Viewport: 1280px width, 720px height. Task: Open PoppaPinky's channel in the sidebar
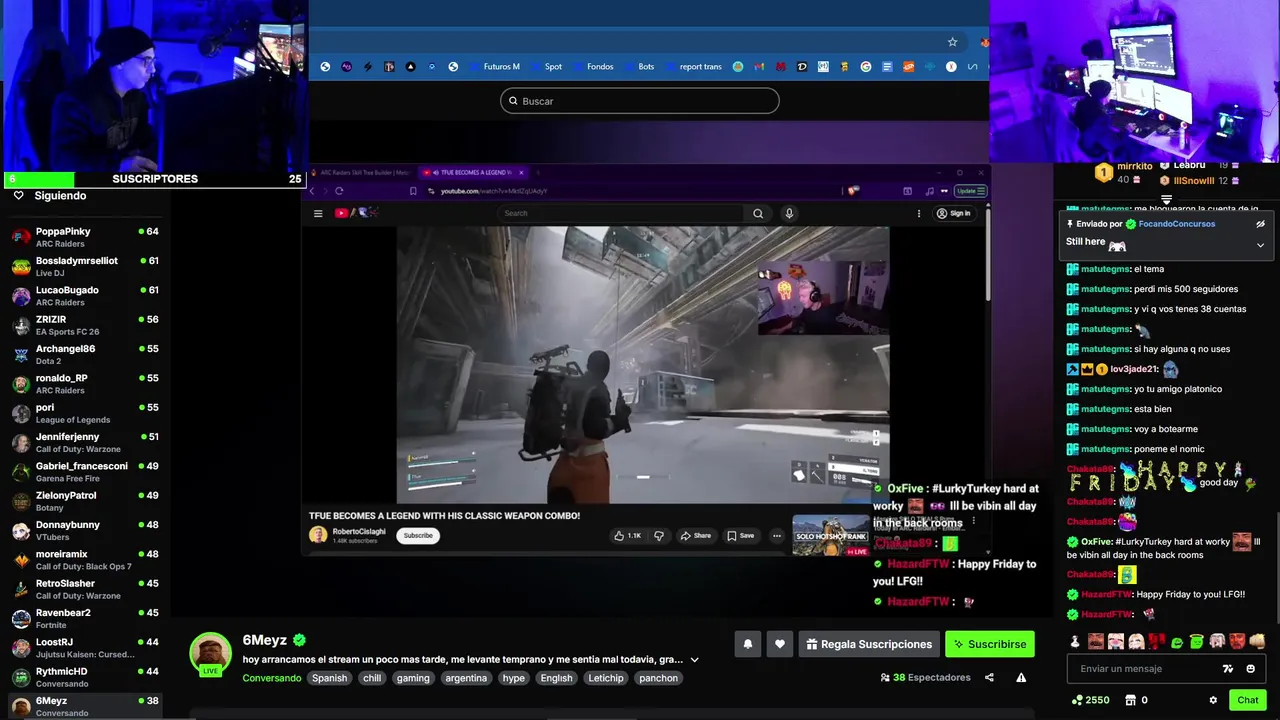[x=85, y=237]
